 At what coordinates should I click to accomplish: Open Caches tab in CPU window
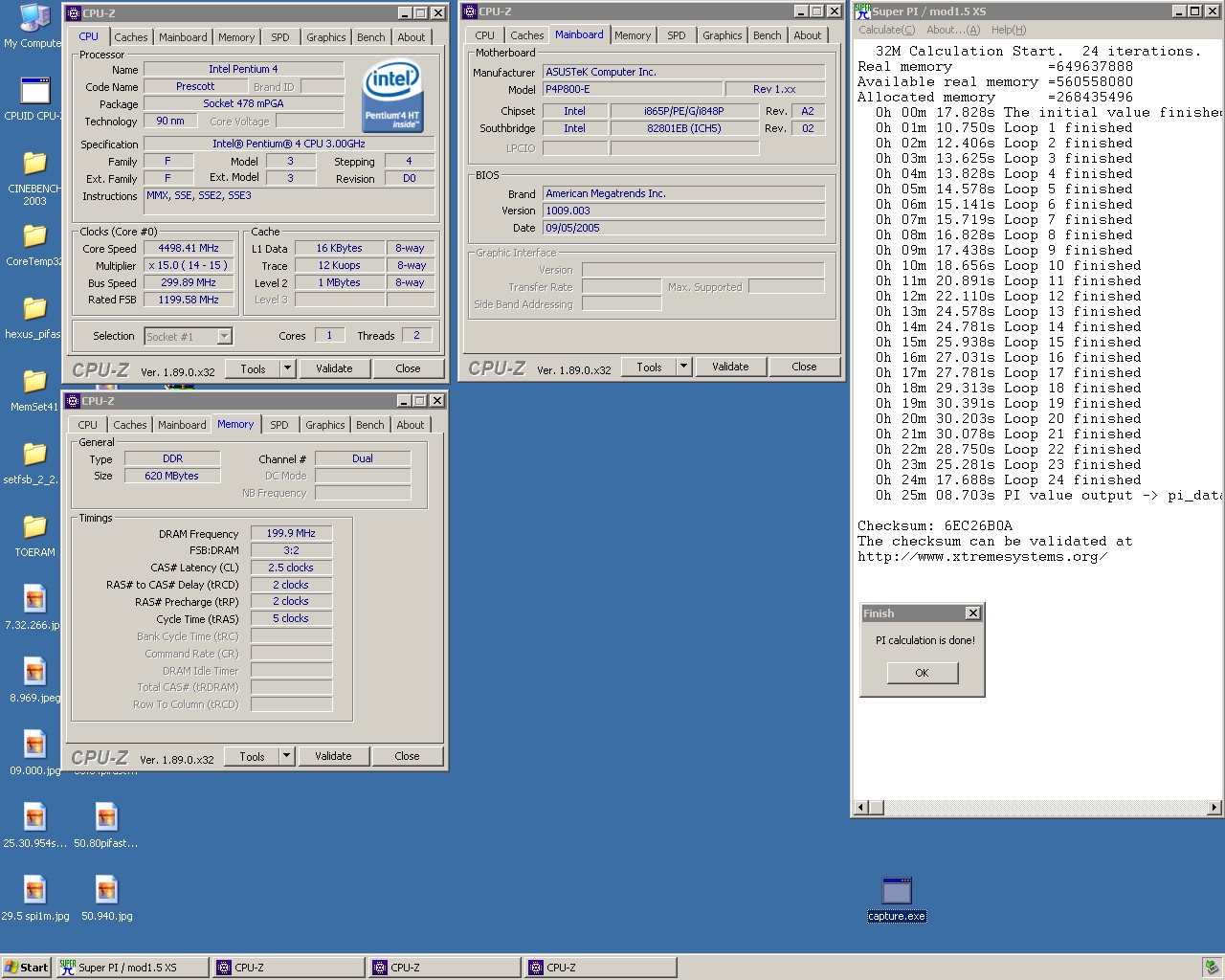tap(131, 37)
